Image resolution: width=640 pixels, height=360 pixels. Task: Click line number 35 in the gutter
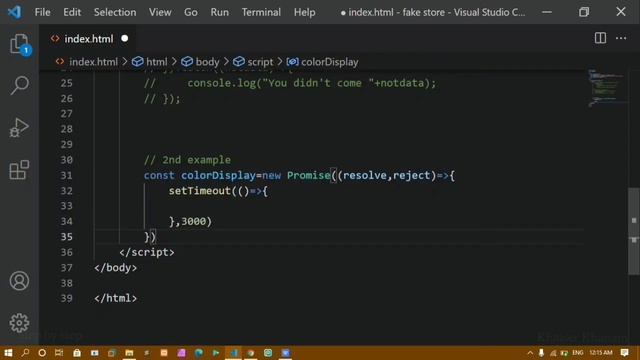(x=67, y=237)
